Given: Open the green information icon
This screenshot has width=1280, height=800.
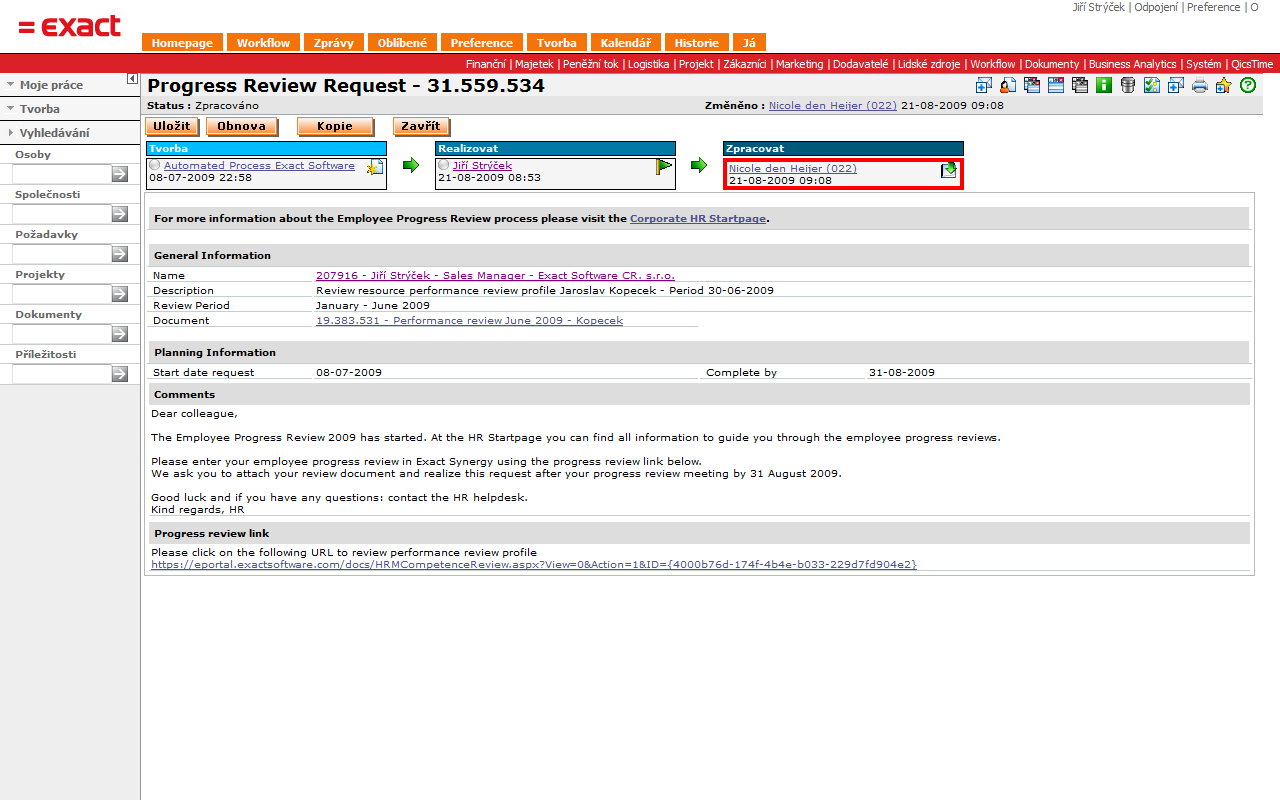Looking at the screenshot, I should click(x=1104, y=85).
